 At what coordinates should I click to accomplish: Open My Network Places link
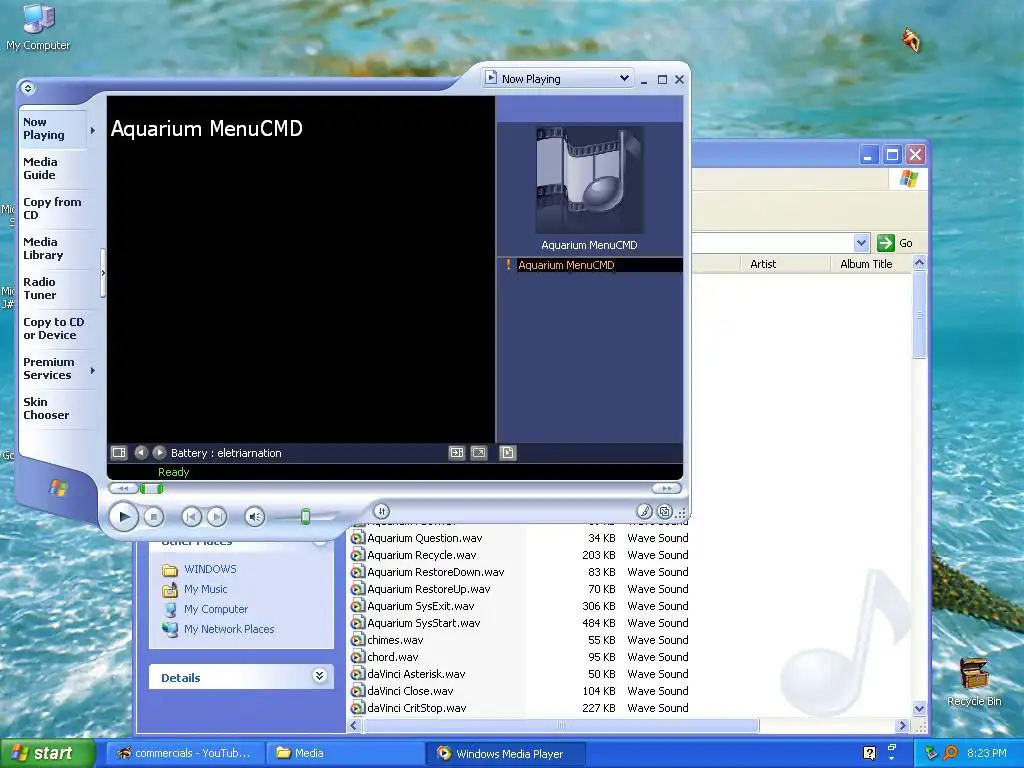[229, 630]
